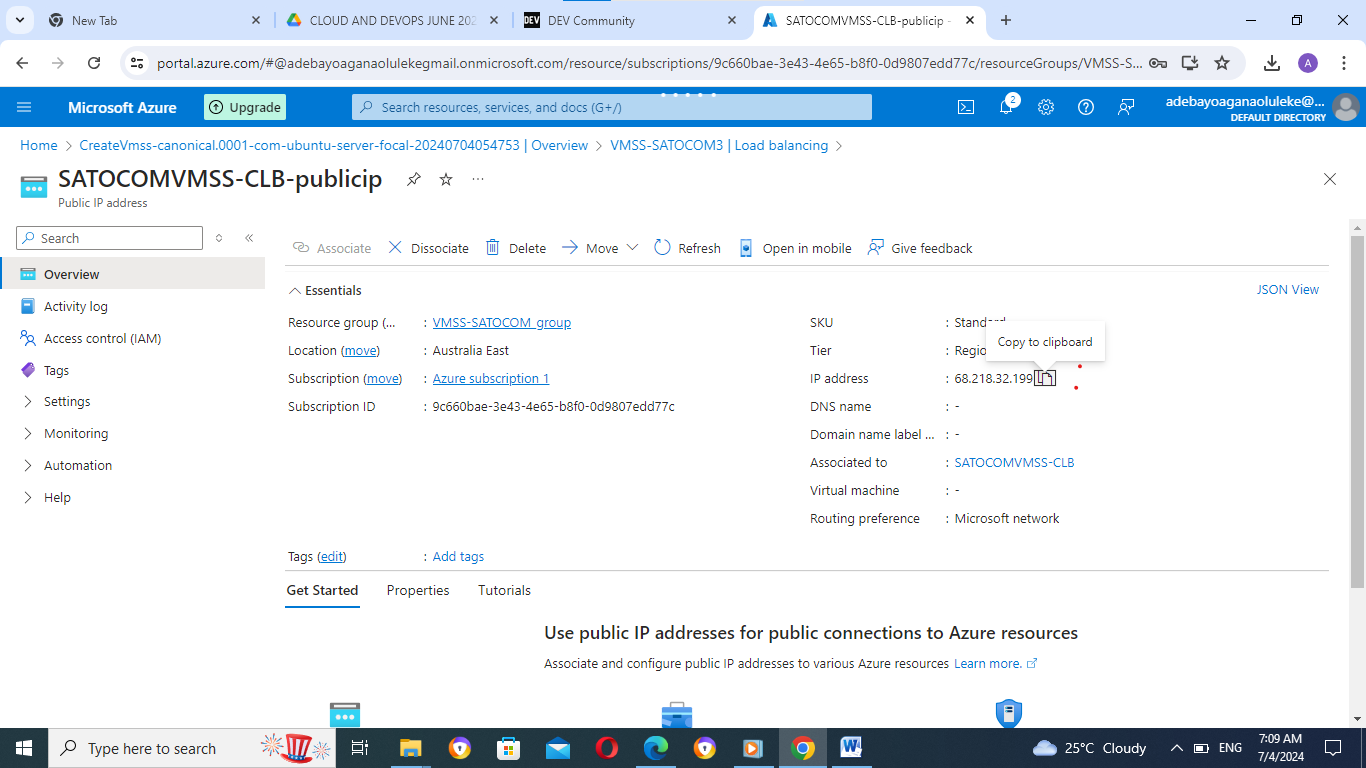
Task: Open Cloud Shell from the top bar
Action: (966, 107)
